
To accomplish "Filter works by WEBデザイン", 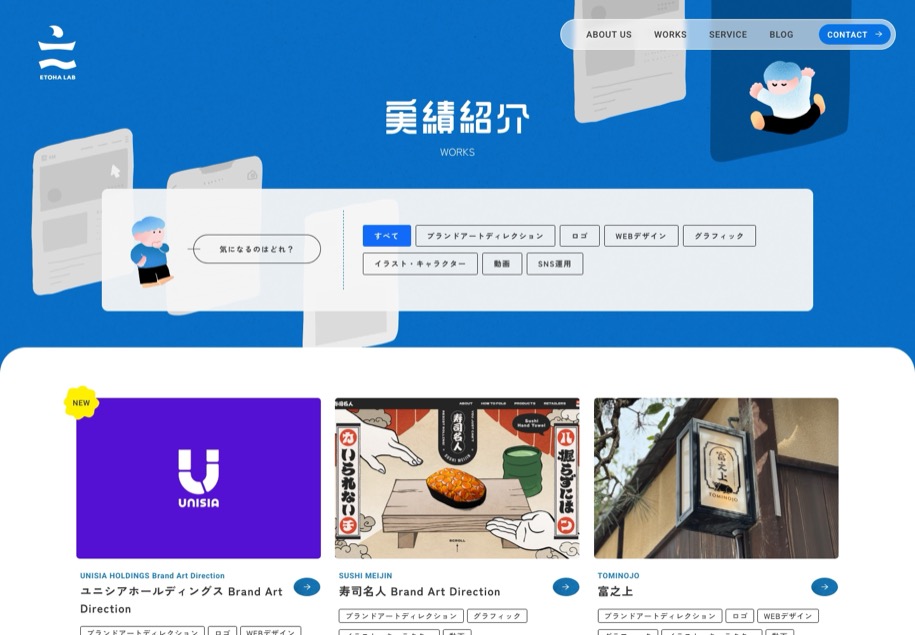I will (641, 236).
